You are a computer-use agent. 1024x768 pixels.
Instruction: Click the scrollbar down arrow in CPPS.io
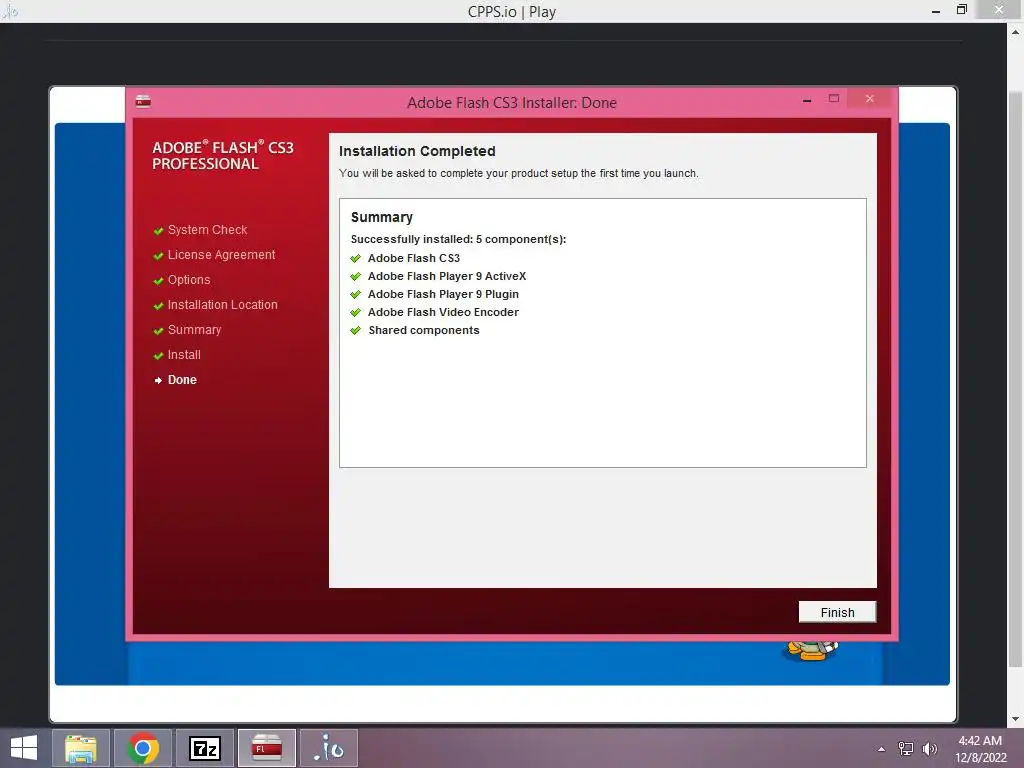click(1016, 718)
